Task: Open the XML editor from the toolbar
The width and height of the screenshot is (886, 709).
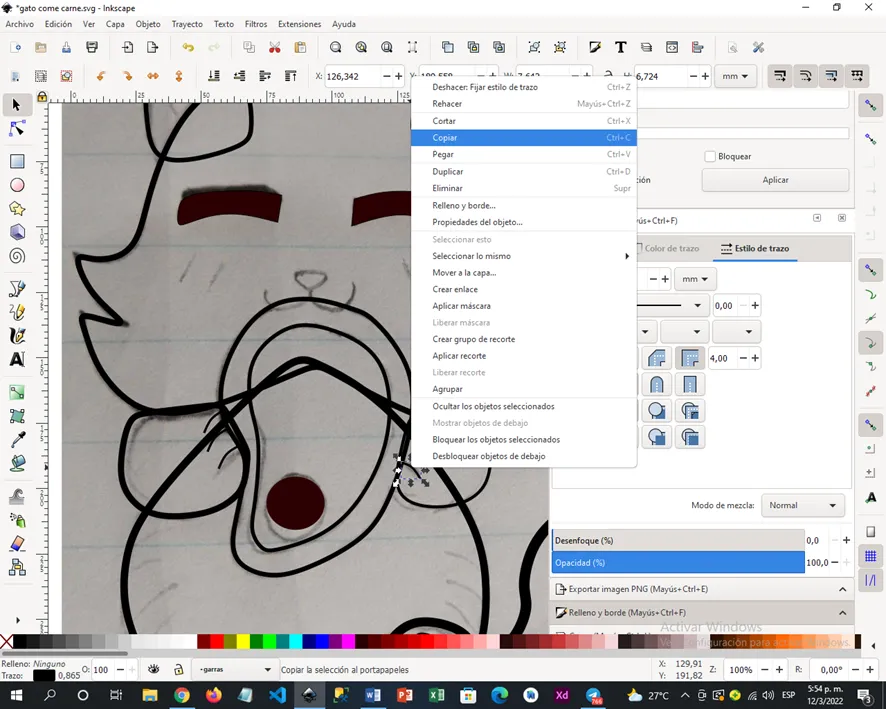Action: [x=672, y=47]
